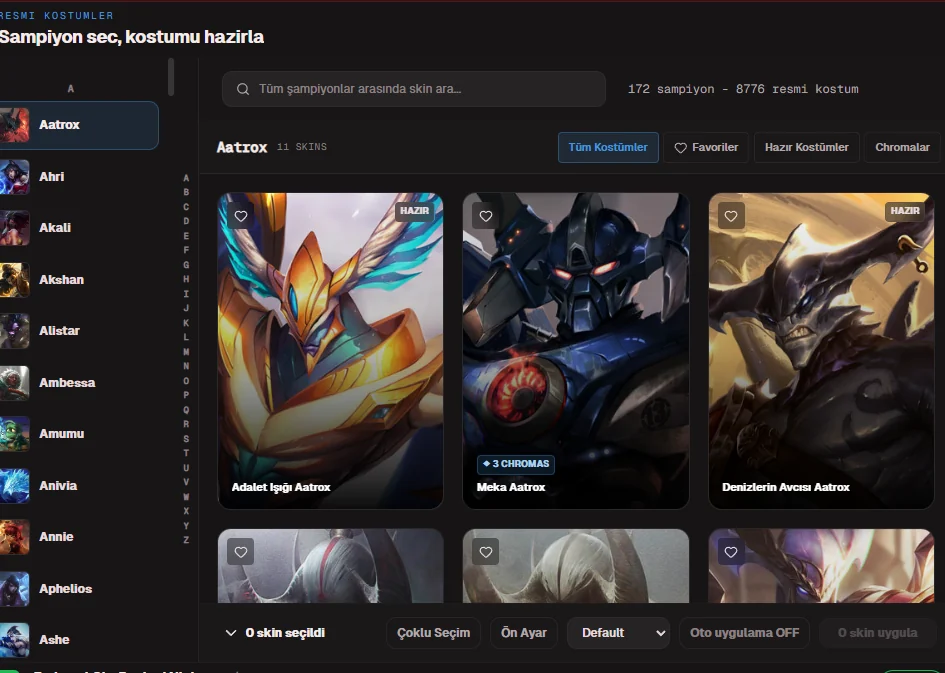This screenshot has height=673, width=945.
Task: Open the Default preset dropdown
Action: coord(618,633)
